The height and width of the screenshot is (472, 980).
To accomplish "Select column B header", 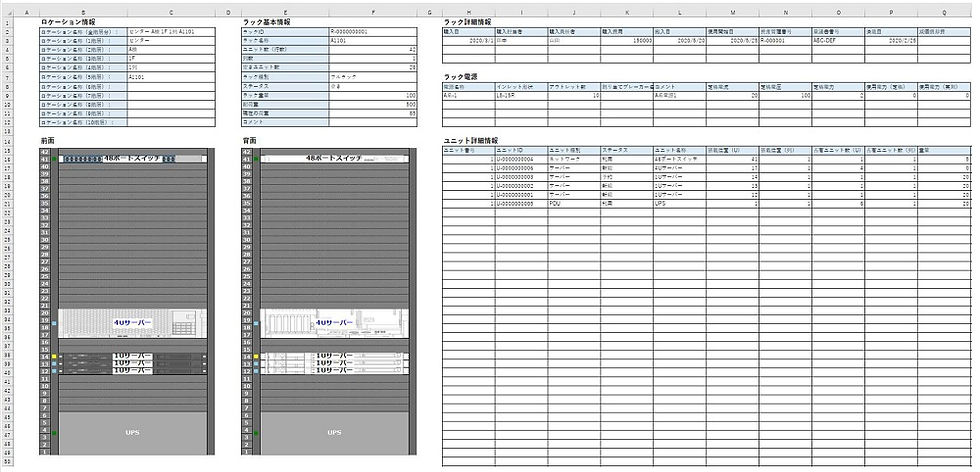I will 82,12.
